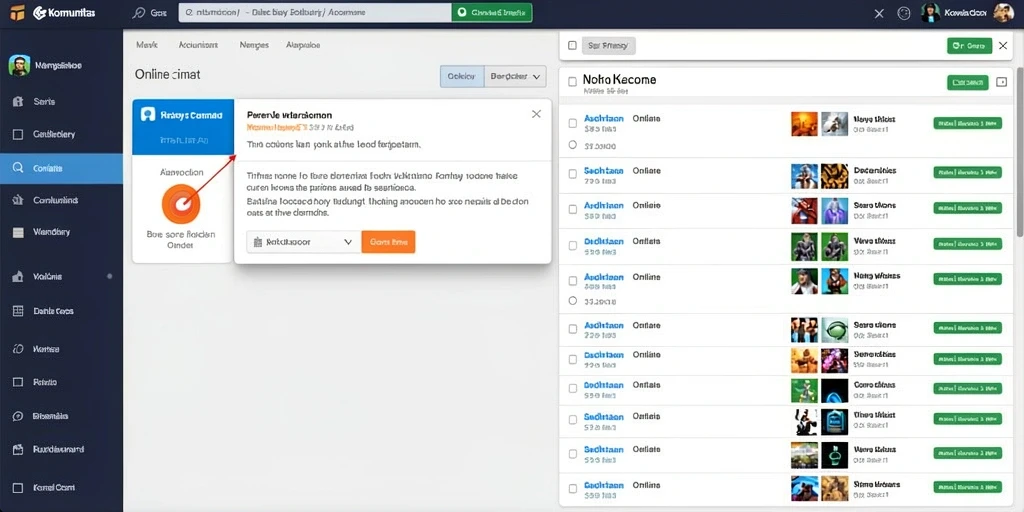Expand the dropdown with chevron beside the blue button
The image size is (1024, 512).
click(x=515, y=76)
